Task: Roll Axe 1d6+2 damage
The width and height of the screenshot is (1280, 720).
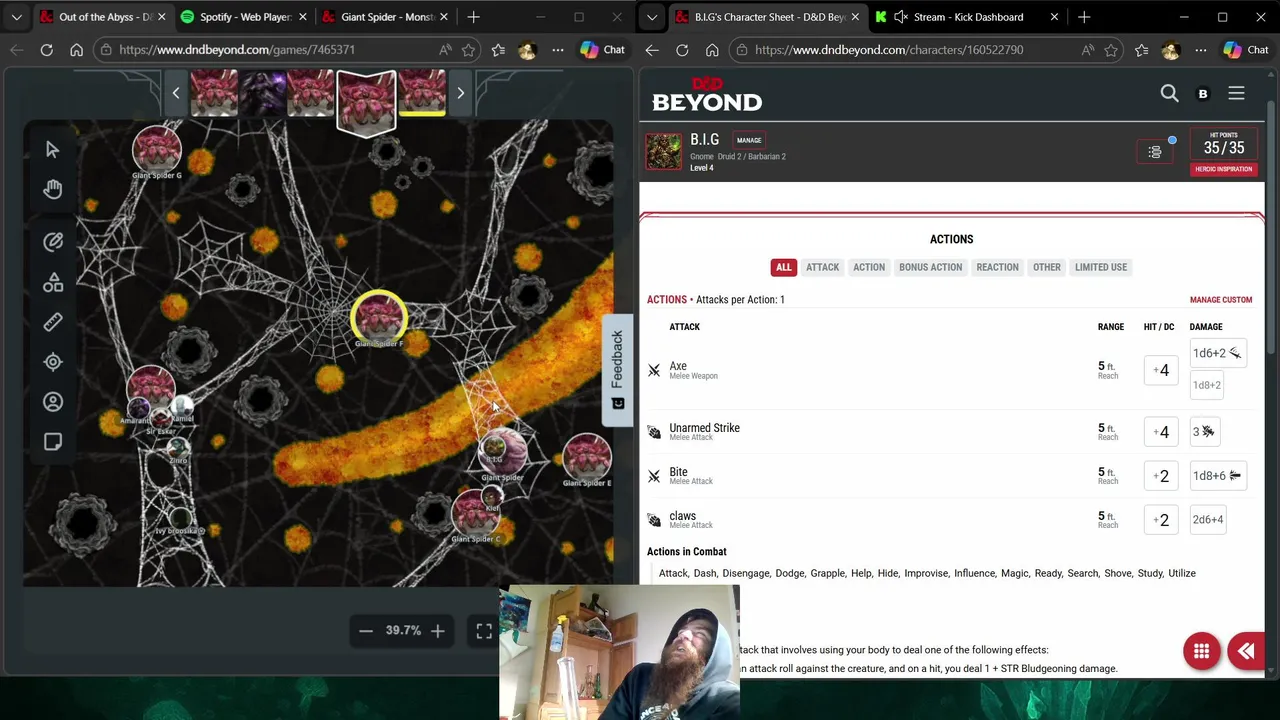Action: point(1217,353)
